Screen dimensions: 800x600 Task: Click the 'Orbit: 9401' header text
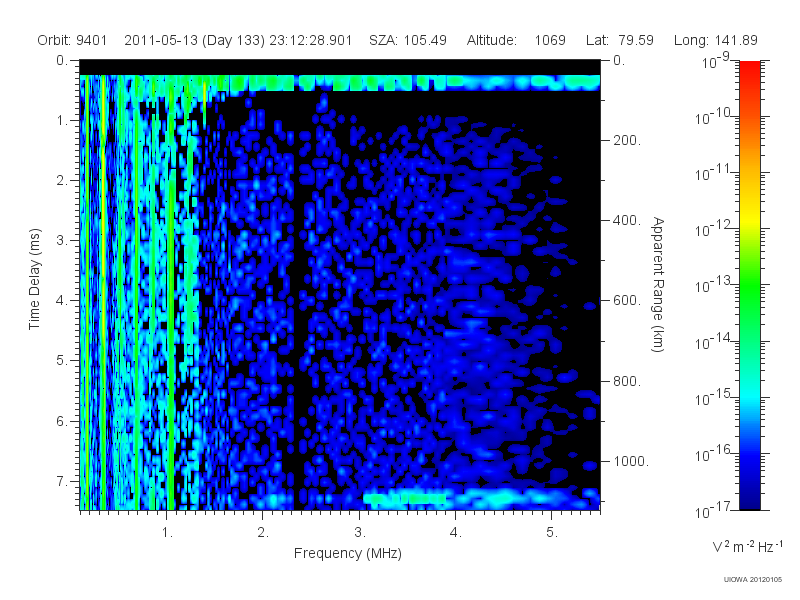72,40
